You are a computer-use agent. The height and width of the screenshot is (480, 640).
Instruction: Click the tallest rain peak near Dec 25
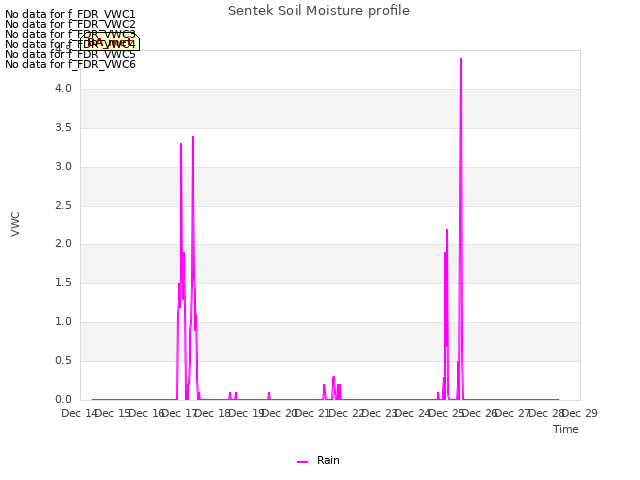[461, 59]
